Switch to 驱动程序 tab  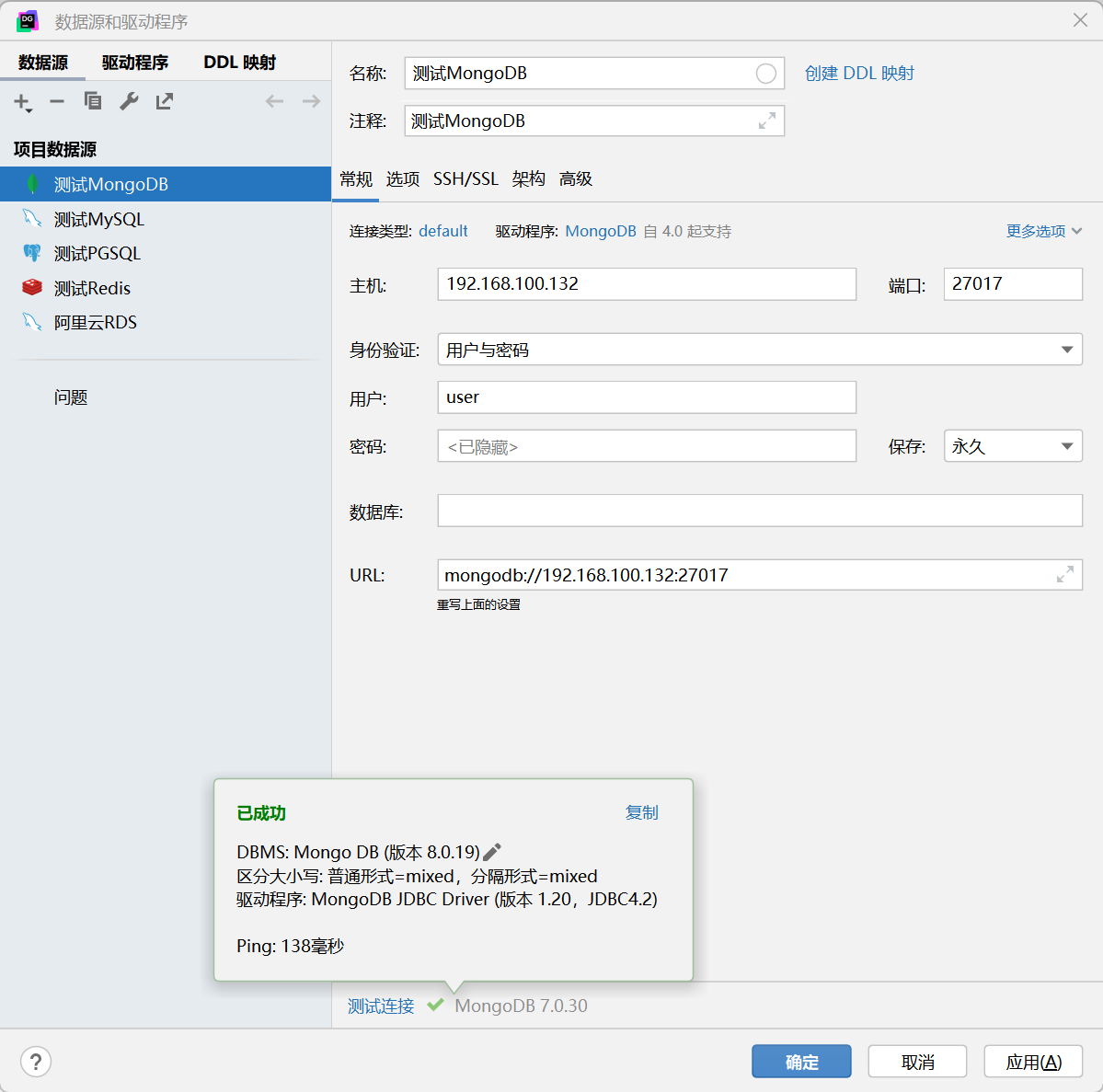click(135, 63)
